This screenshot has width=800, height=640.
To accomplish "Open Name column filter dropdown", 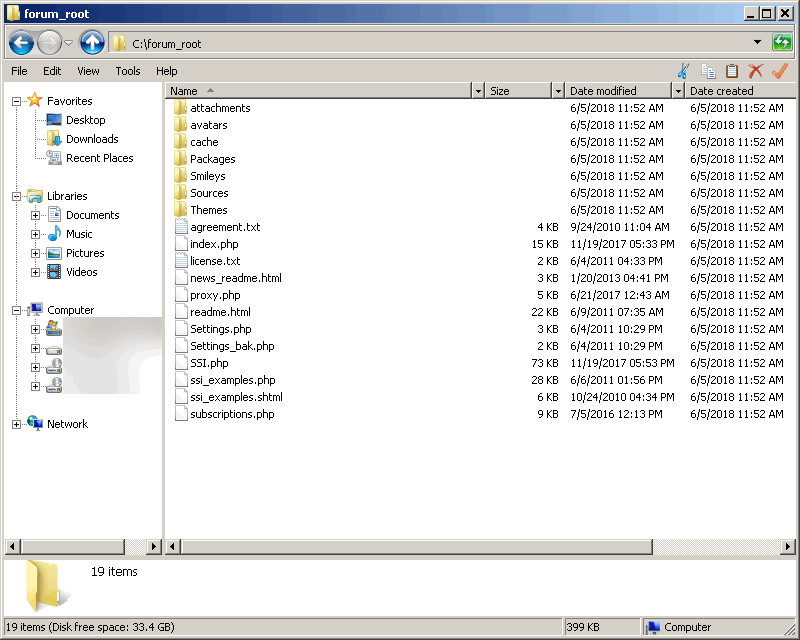I will click(478, 91).
